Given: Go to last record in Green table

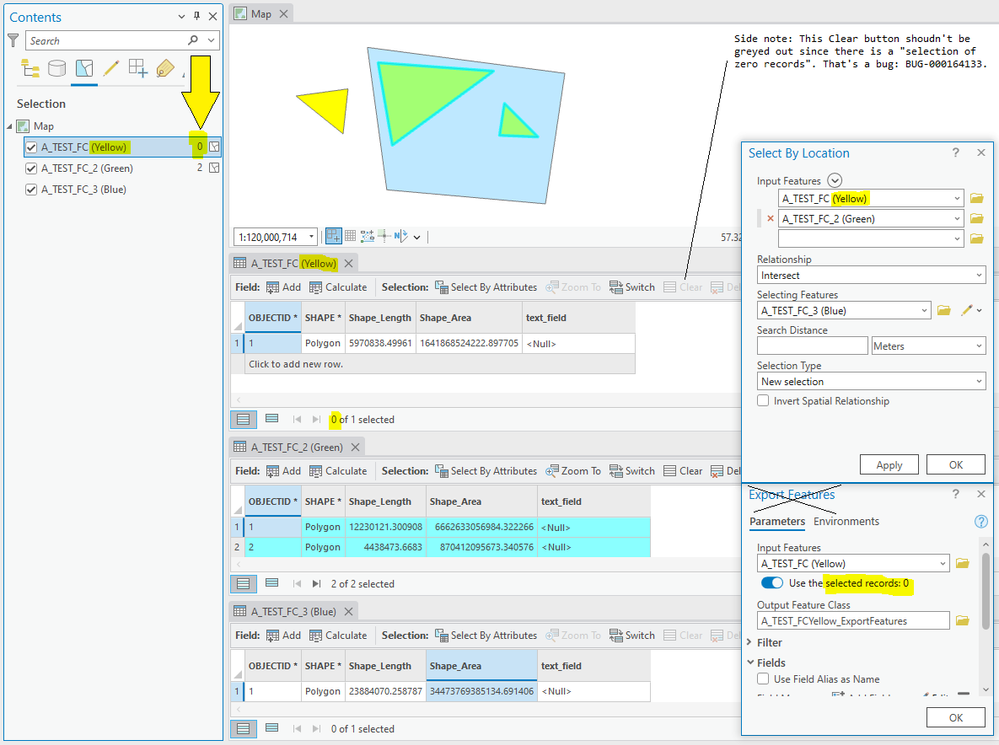Looking at the screenshot, I should [x=317, y=584].
